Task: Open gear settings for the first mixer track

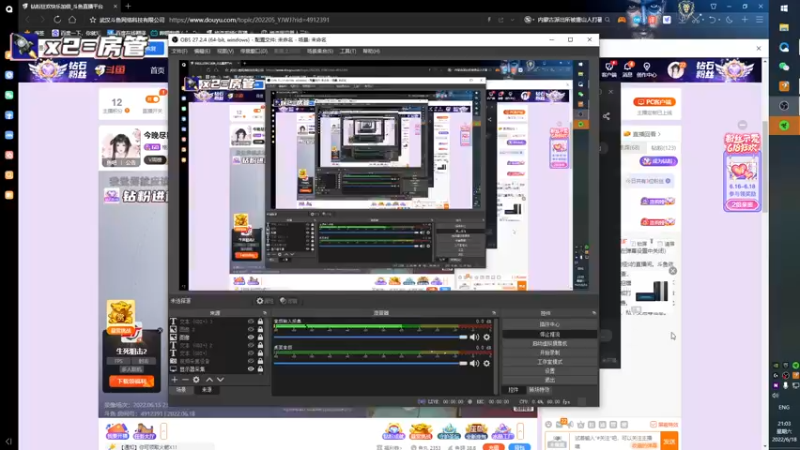Action: tap(487, 337)
